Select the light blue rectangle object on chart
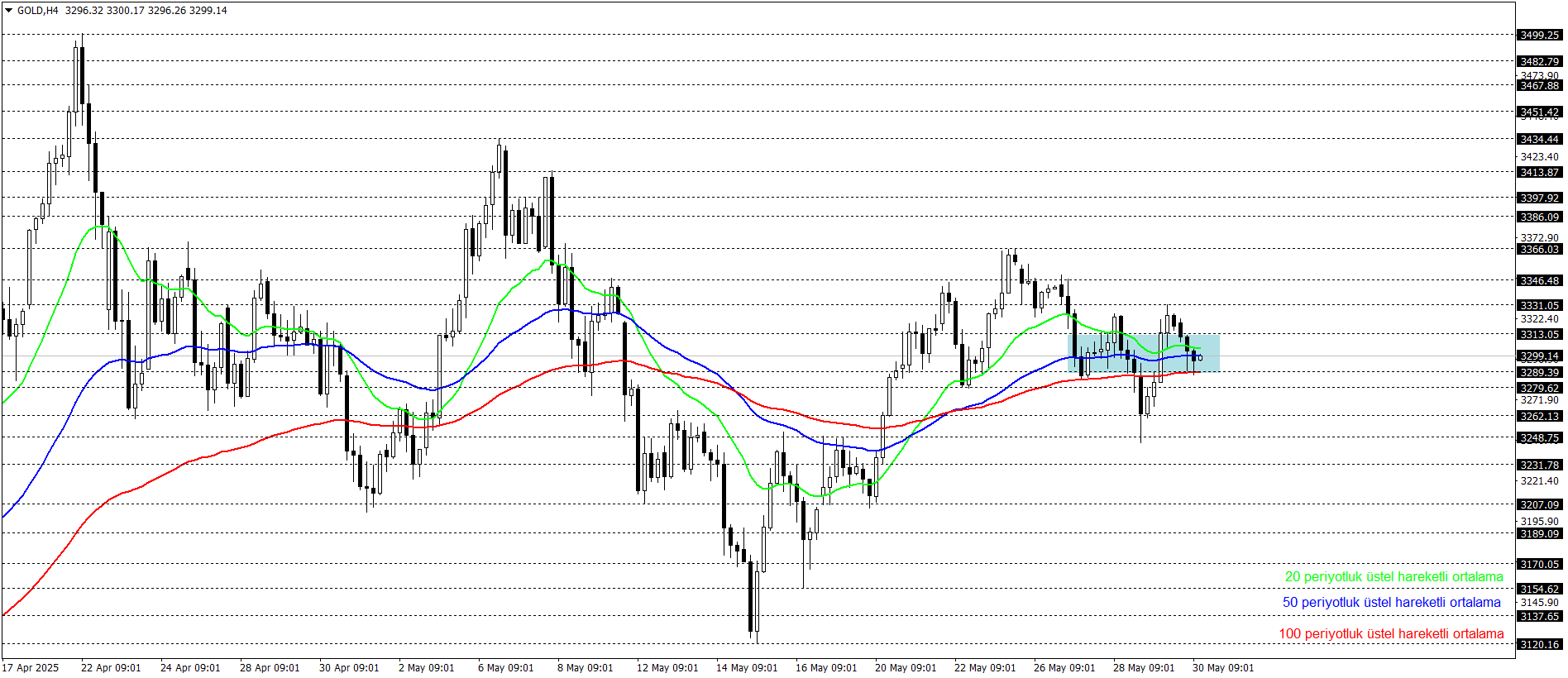Screen dimensions: 1568x678 1144,353
